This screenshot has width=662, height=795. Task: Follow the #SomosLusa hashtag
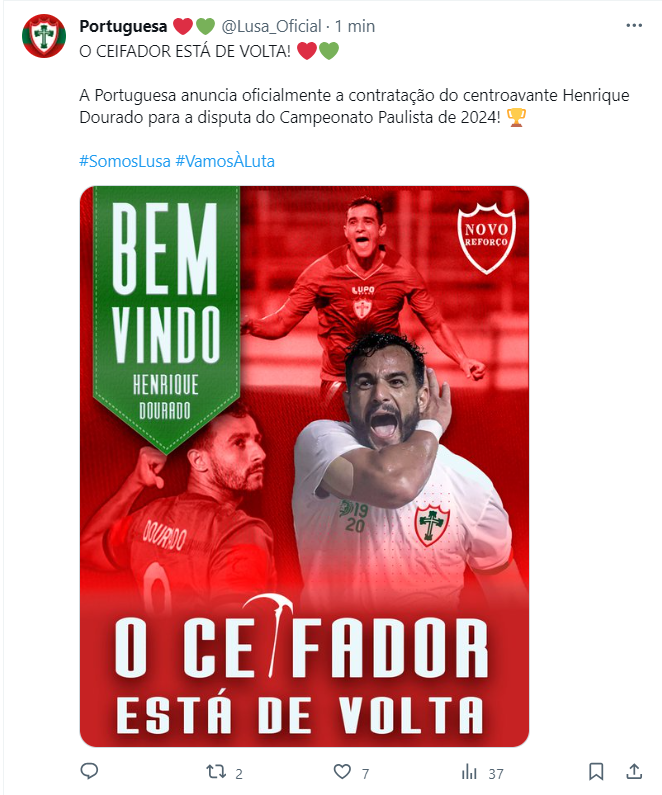(125, 161)
